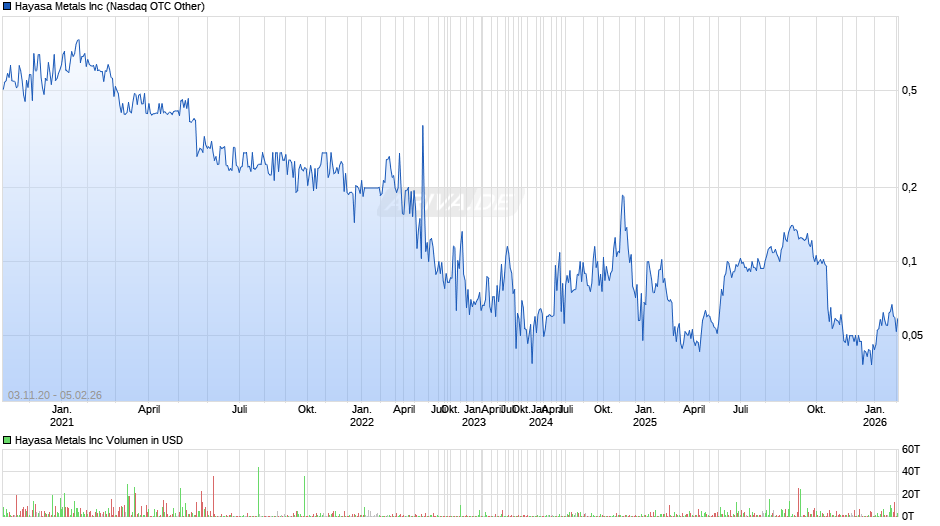
Task: Click the chart title 'Hayasa Metals Inc (Nasdaq OTC Other)'
Action: [x=110, y=7]
